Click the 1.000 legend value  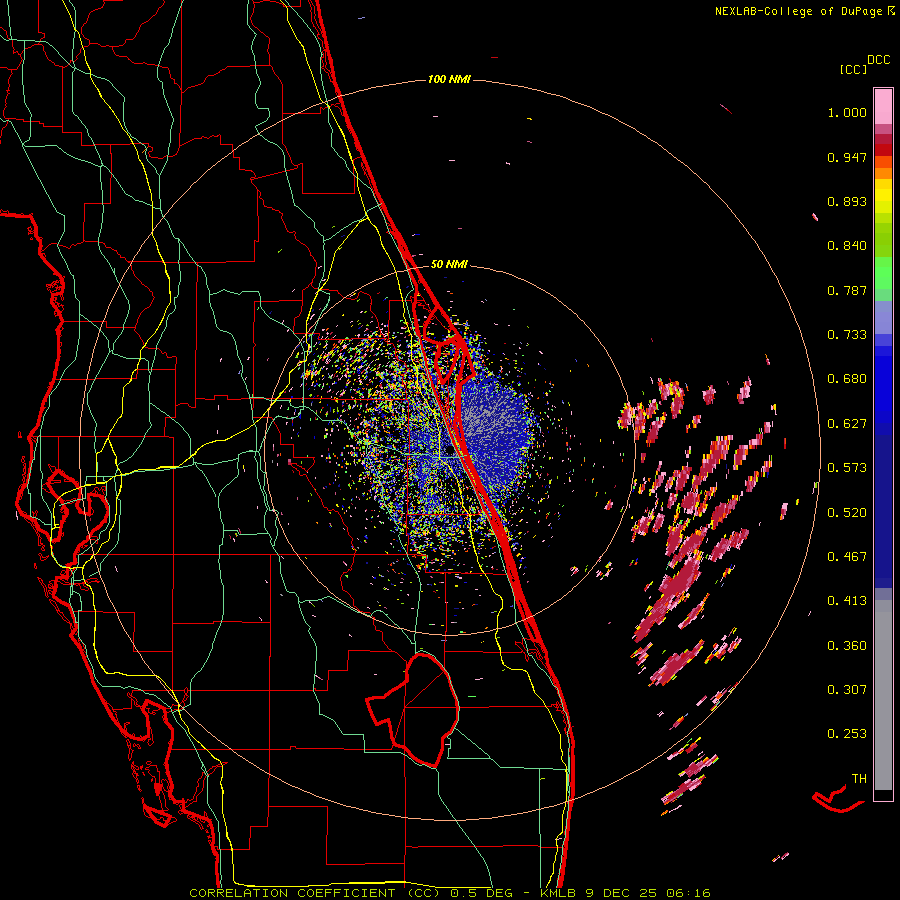847,112
